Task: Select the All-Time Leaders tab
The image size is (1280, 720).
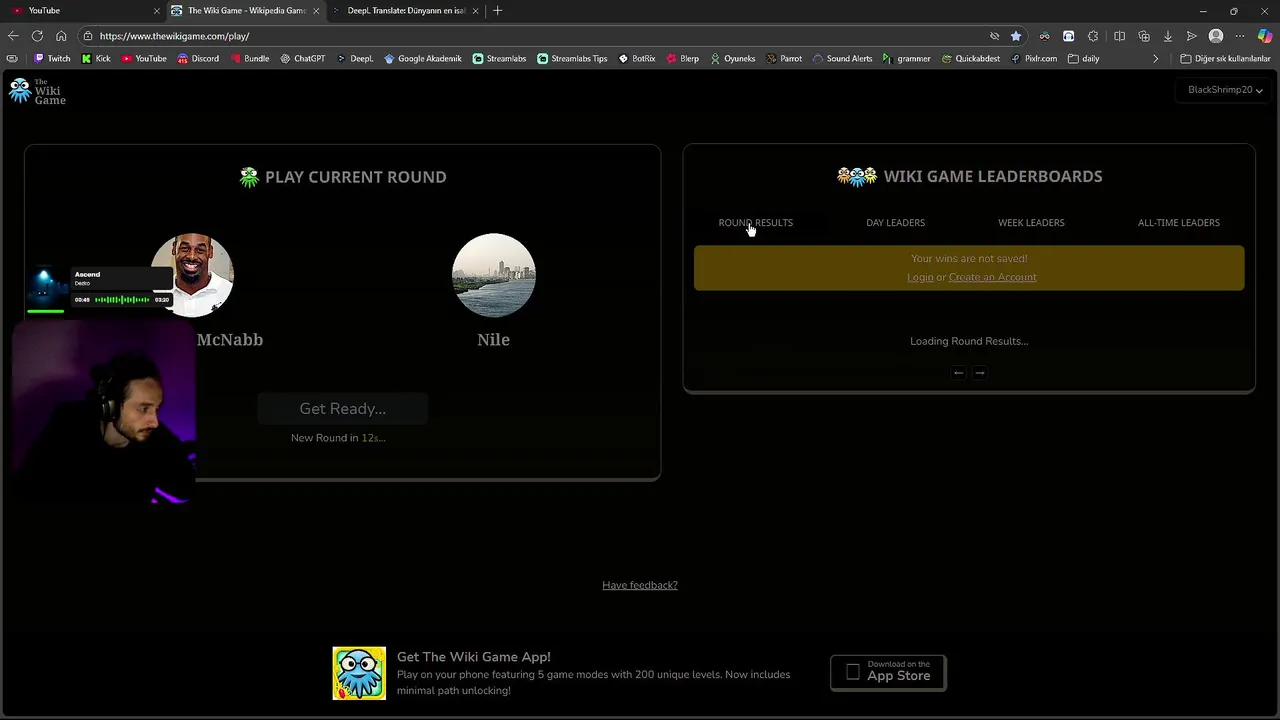Action: point(1178,223)
